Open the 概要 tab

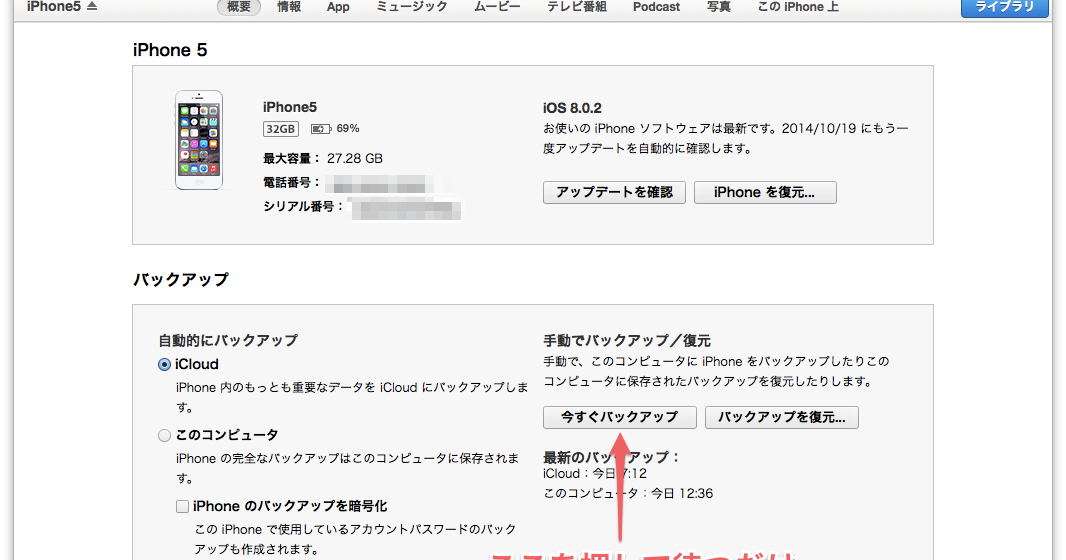tap(239, 7)
